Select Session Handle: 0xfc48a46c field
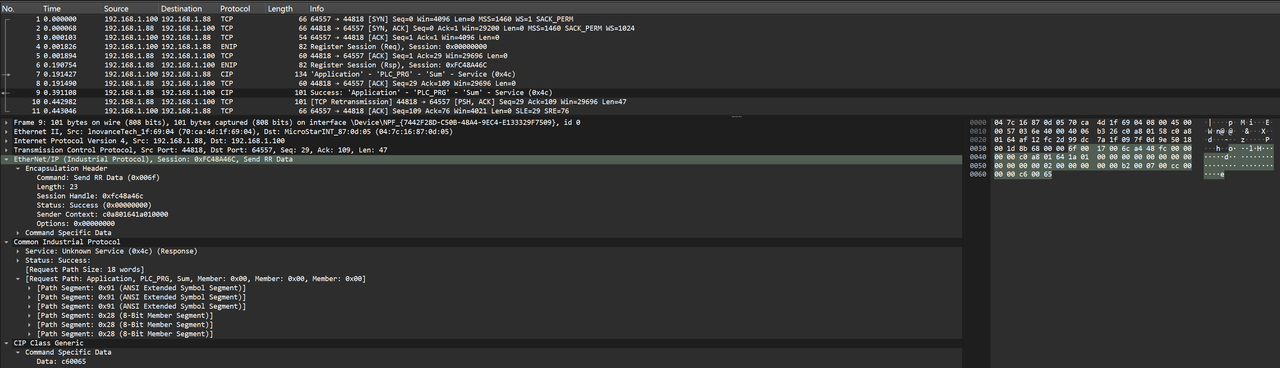1280x368 pixels. [90, 196]
